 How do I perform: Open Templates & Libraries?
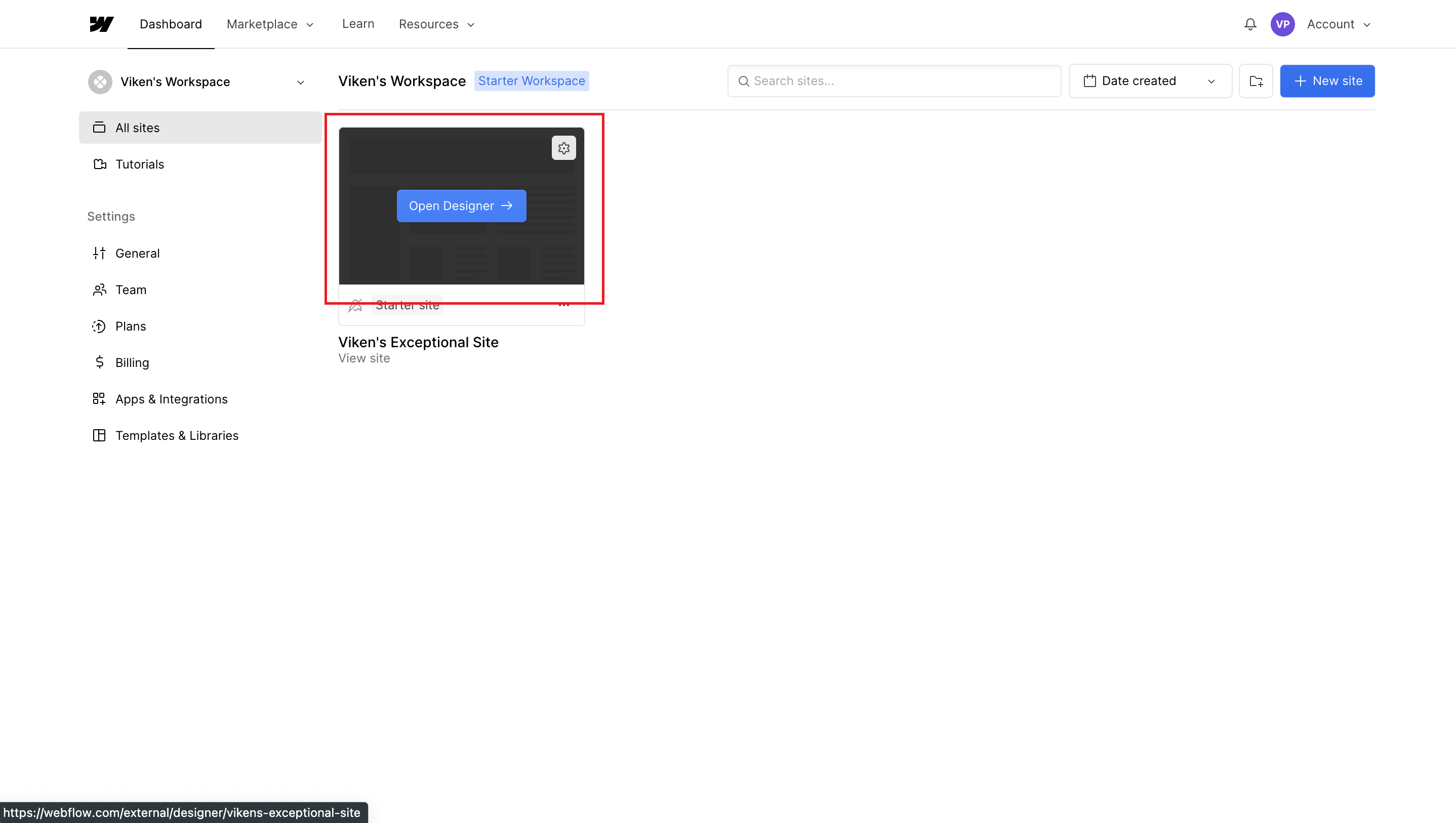(x=200, y=436)
